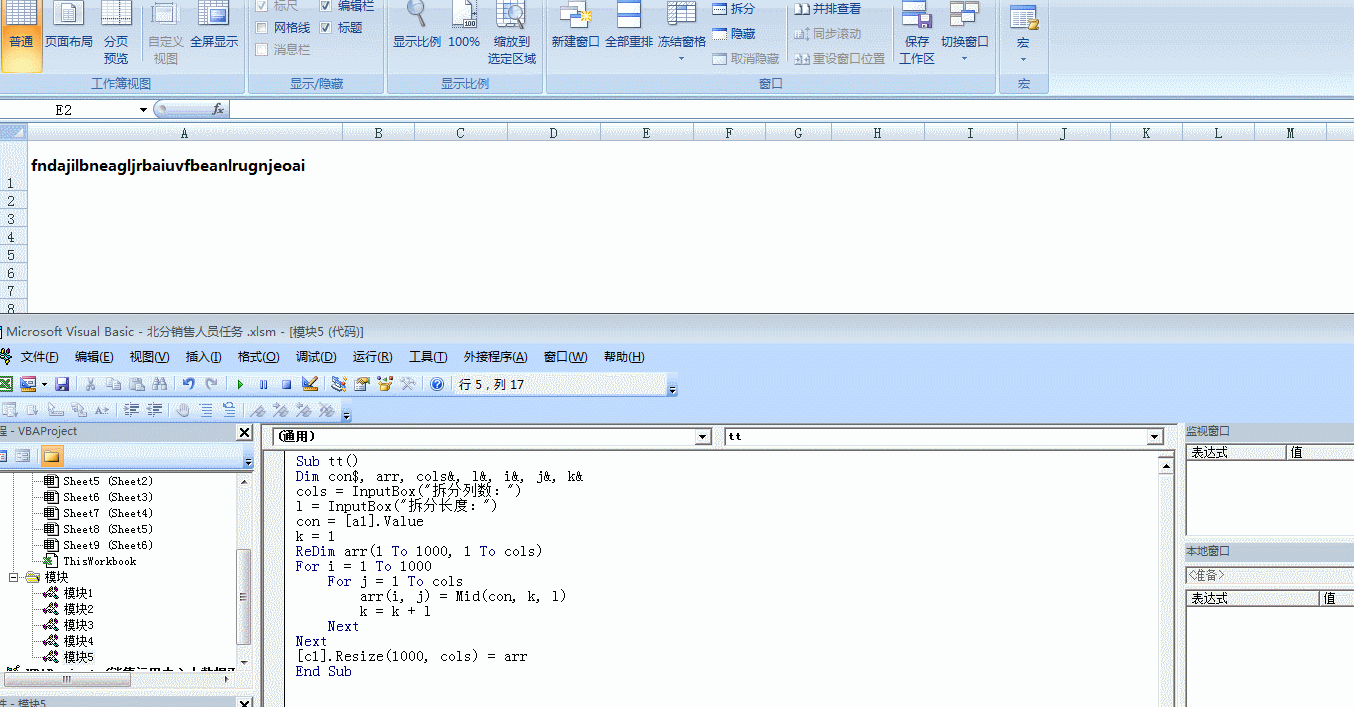
Task: Click the 新建窗口 New Window button
Action: pyautogui.click(x=576, y=26)
